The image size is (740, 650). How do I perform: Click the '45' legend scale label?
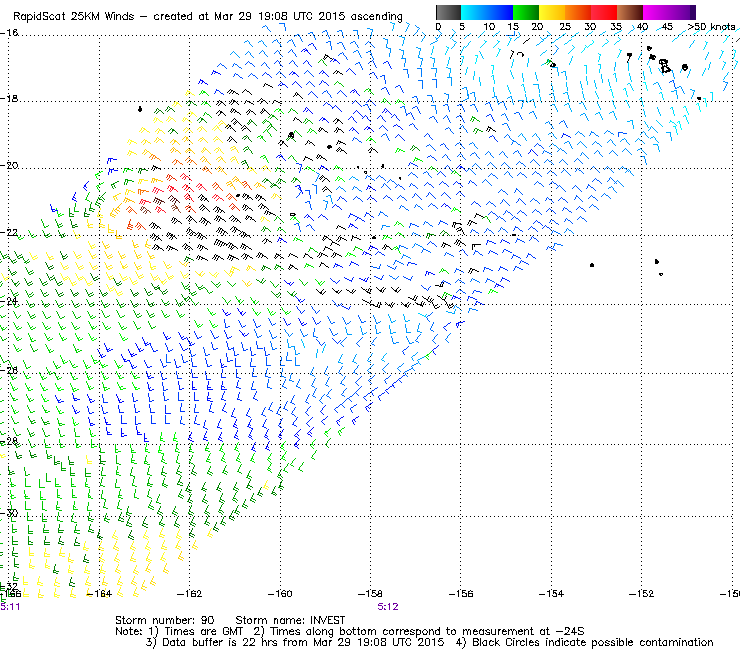pos(667,27)
